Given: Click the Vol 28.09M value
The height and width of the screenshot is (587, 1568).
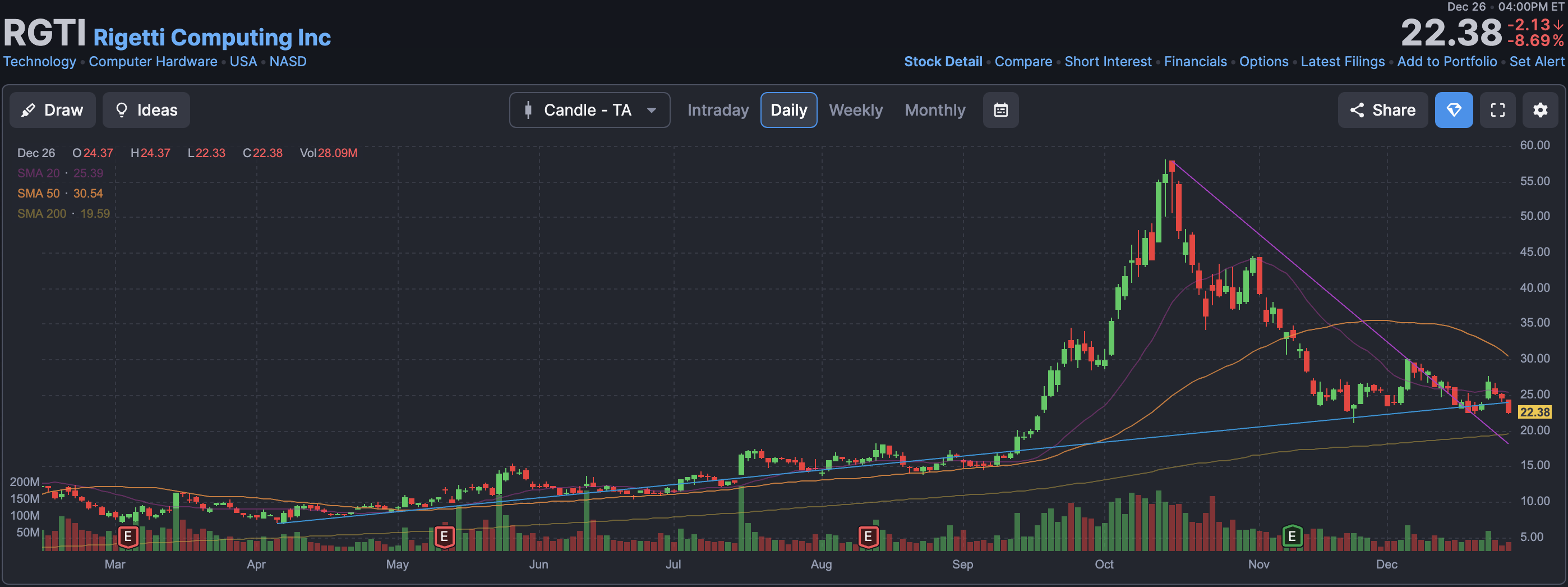Looking at the screenshot, I should (329, 153).
